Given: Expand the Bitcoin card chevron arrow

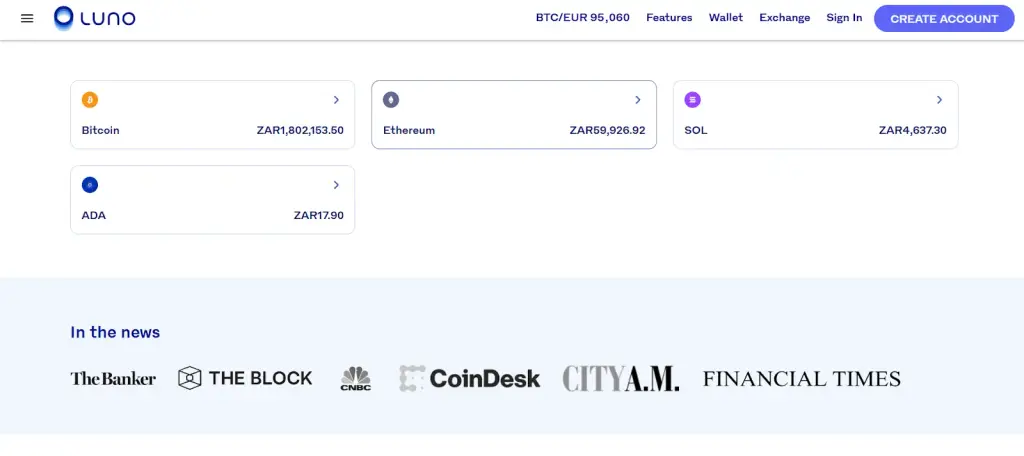Looking at the screenshot, I should (x=336, y=100).
